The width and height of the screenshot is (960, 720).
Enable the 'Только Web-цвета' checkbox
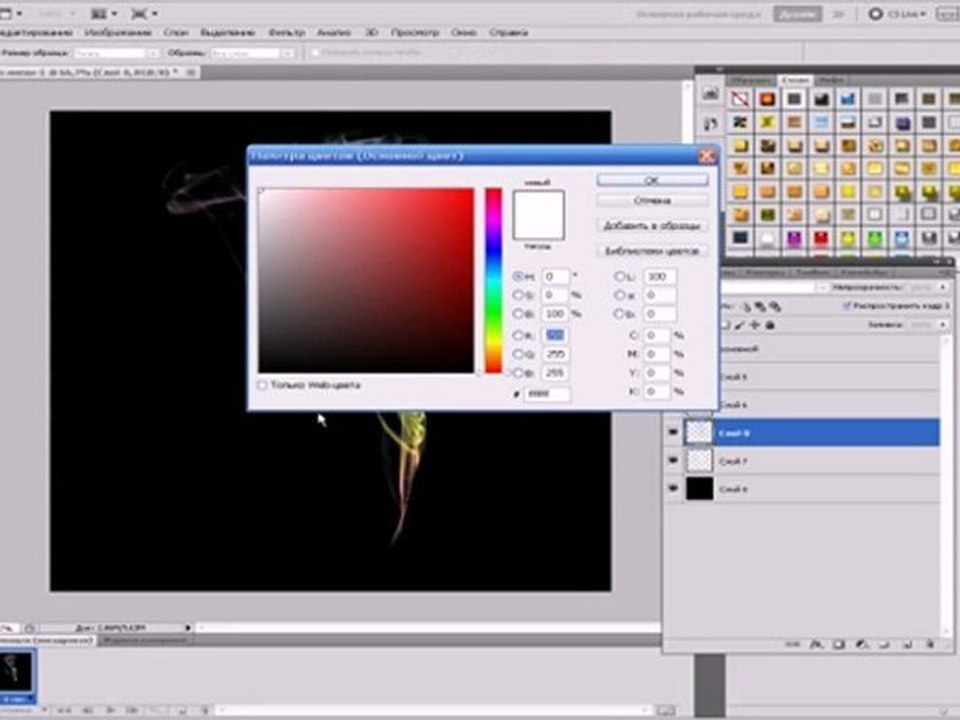263,385
